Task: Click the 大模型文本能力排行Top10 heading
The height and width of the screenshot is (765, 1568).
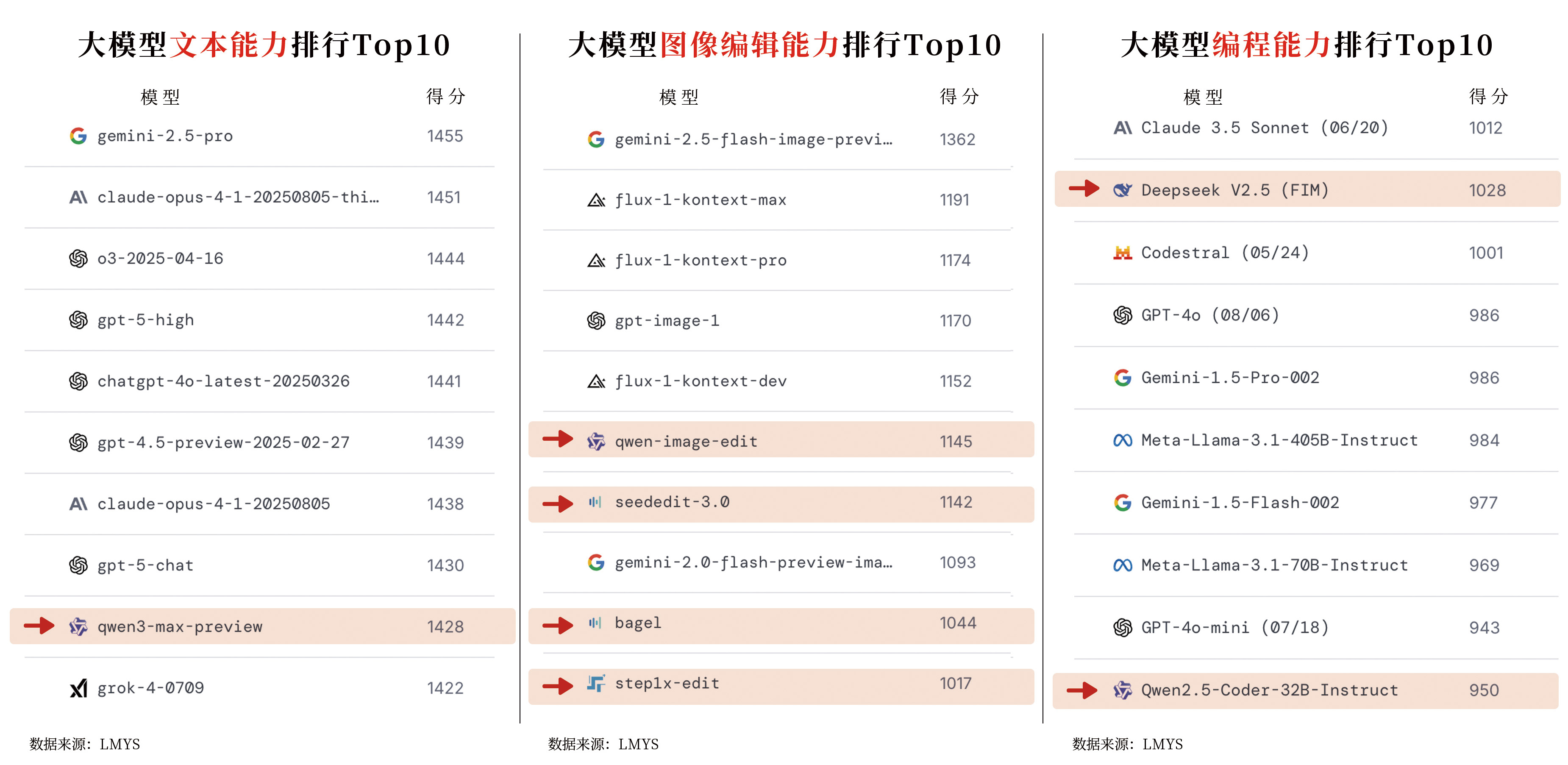Action: click(x=264, y=45)
